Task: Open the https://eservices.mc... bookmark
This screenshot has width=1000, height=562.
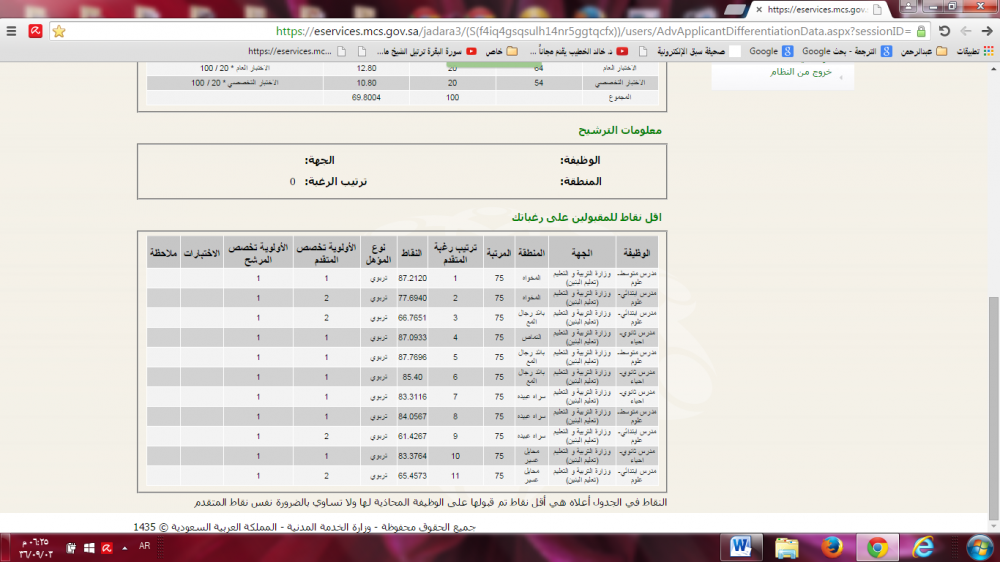Action: (297, 51)
